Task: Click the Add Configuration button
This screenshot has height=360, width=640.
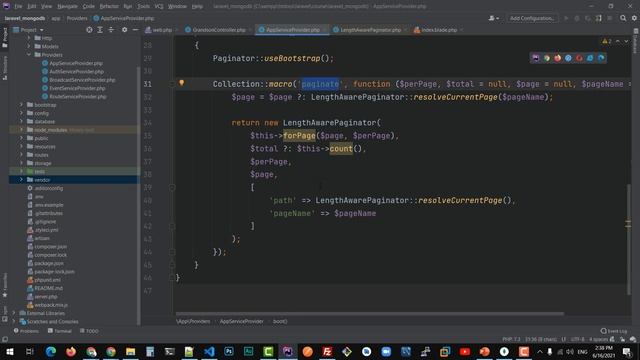Action: (532, 18)
